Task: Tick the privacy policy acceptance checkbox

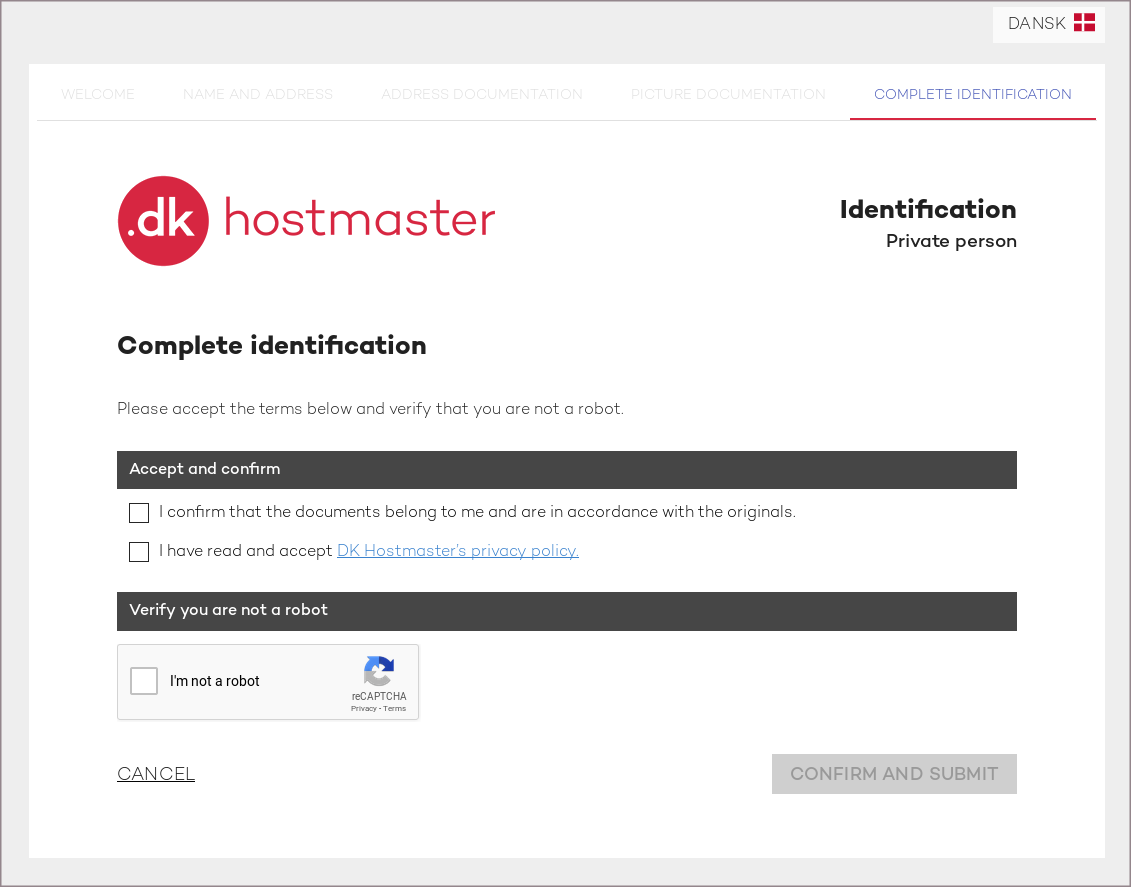Action: point(139,552)
